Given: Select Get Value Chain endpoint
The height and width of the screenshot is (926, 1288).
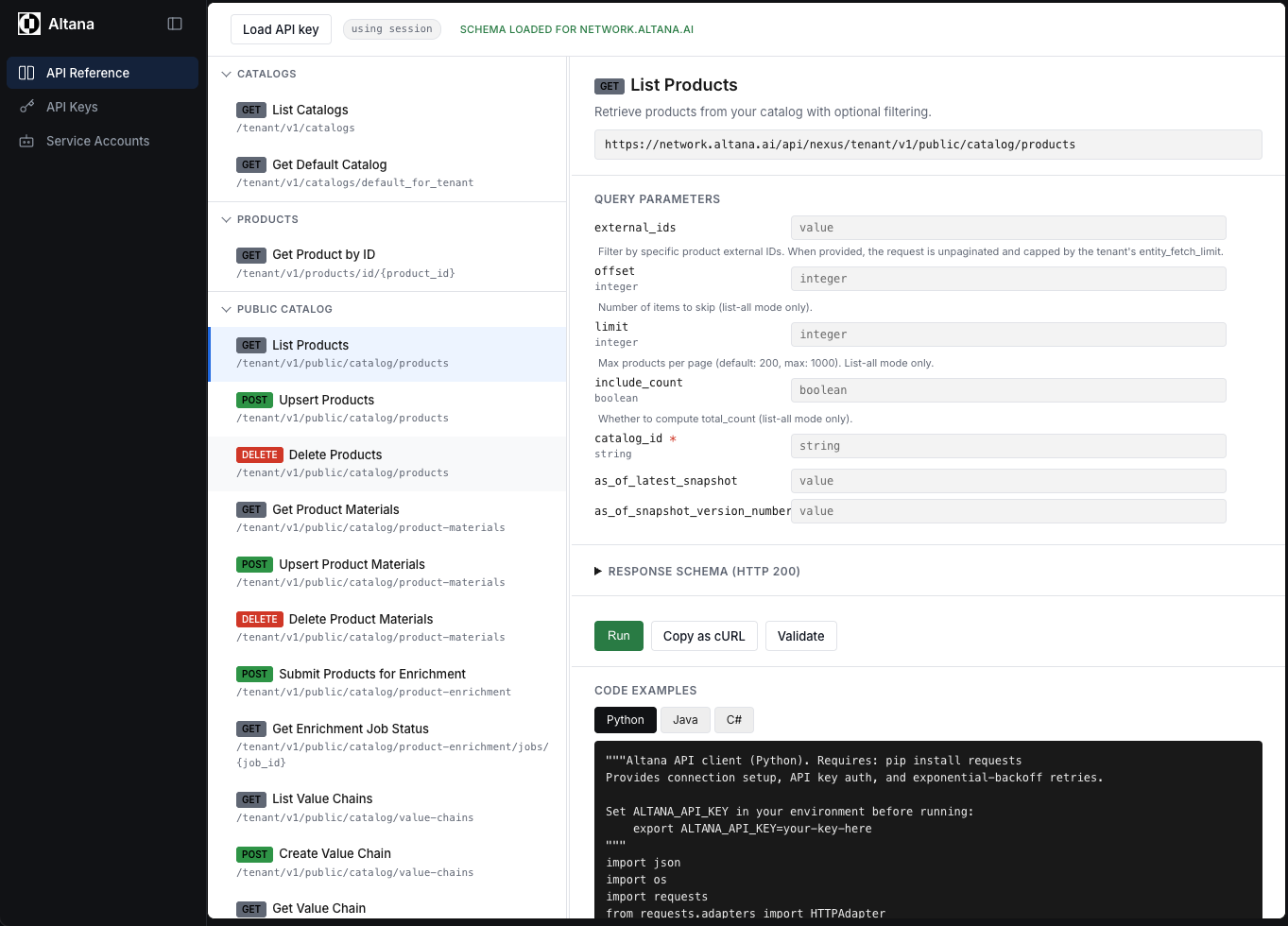Looking at the screenshot, I should (x=387, y=905).
